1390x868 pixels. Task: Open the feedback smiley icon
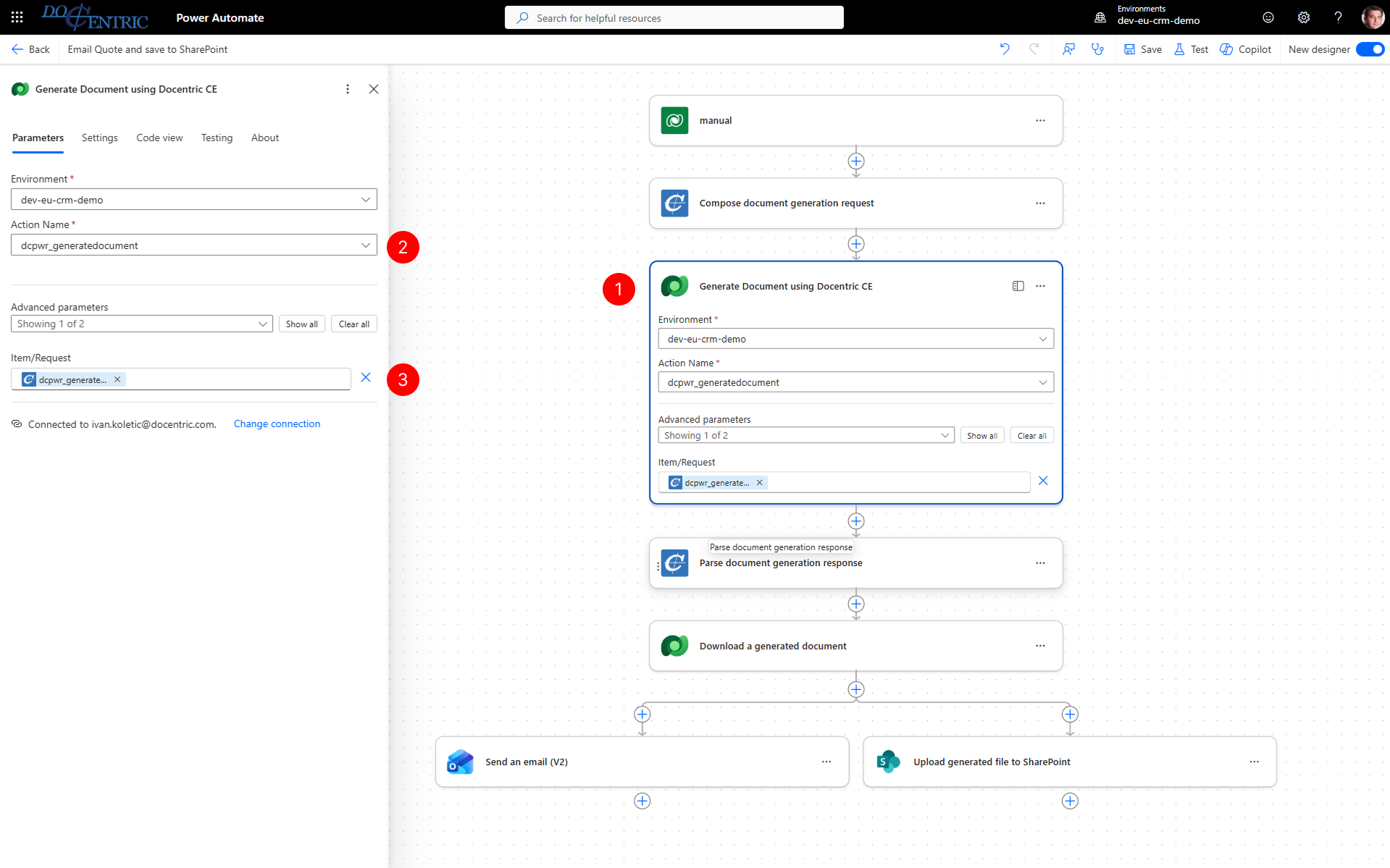pos(1268,17)
